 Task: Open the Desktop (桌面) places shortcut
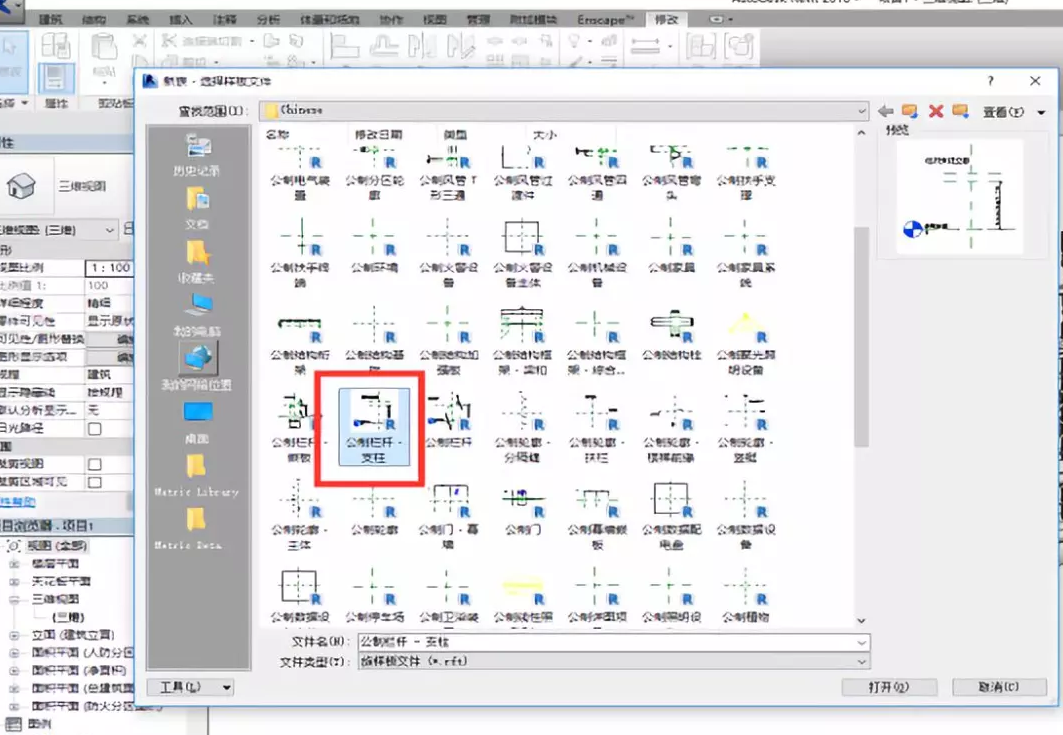(198, 422)
